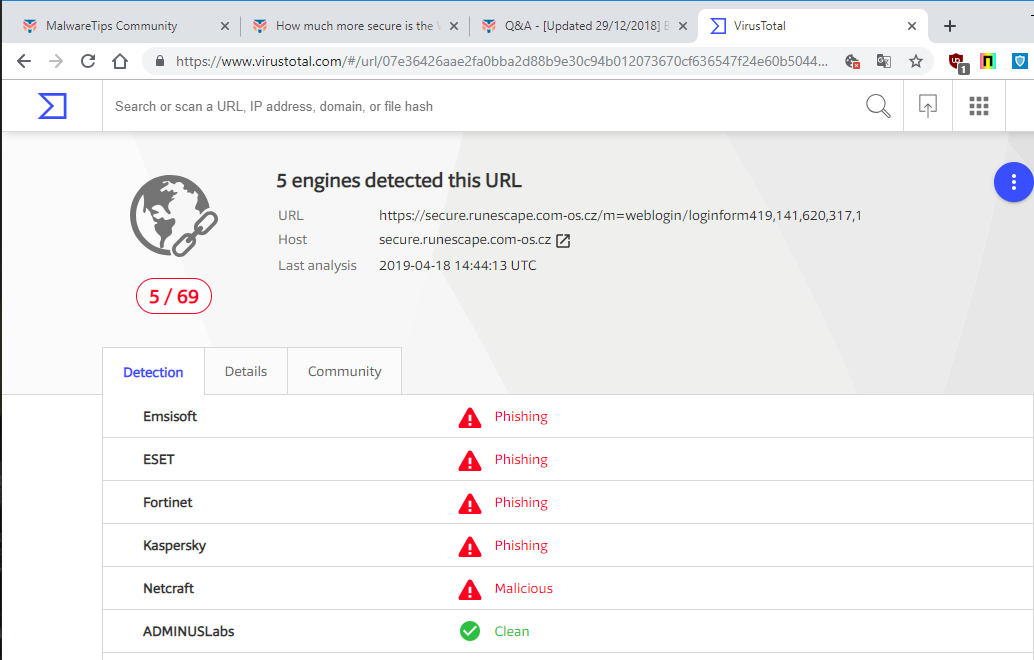
Task: Open the apps grid menu icon
Action: pos(979,106)
